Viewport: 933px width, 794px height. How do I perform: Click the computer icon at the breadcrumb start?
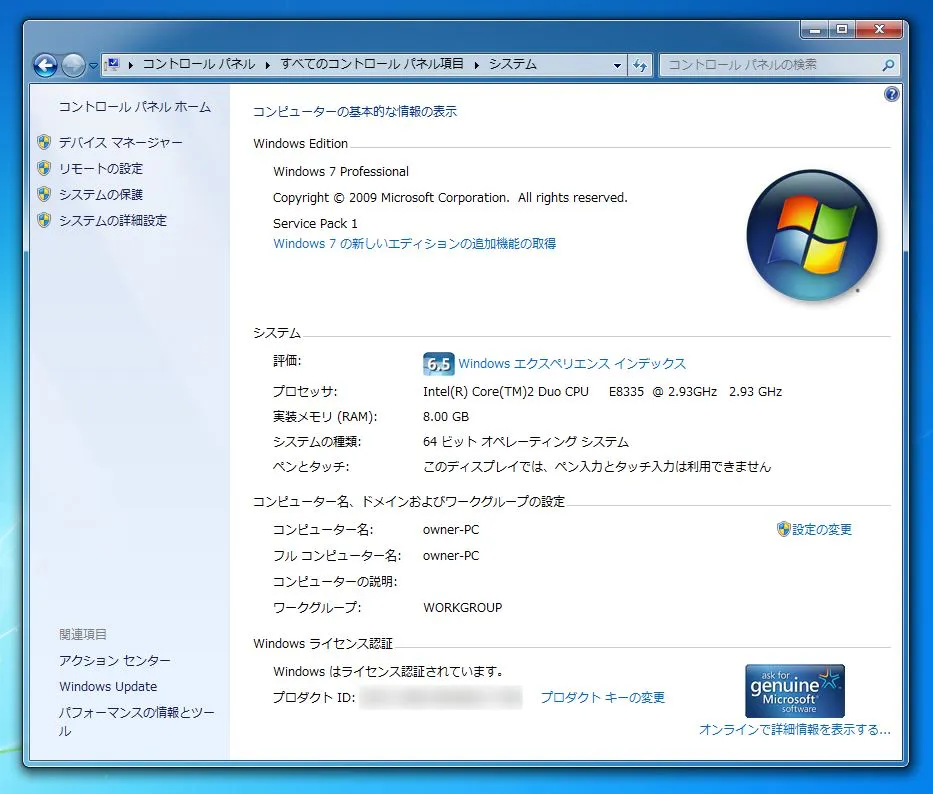115,63
